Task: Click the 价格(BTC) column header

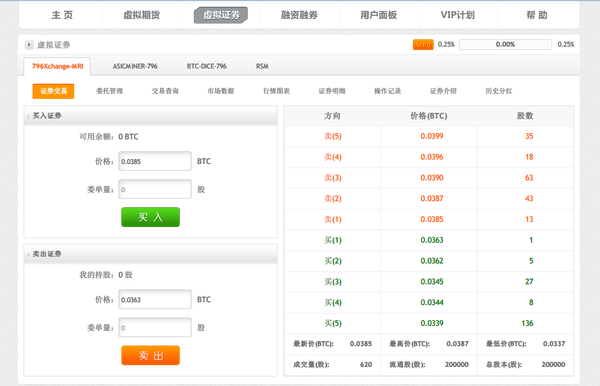Action: pos(429,116)
